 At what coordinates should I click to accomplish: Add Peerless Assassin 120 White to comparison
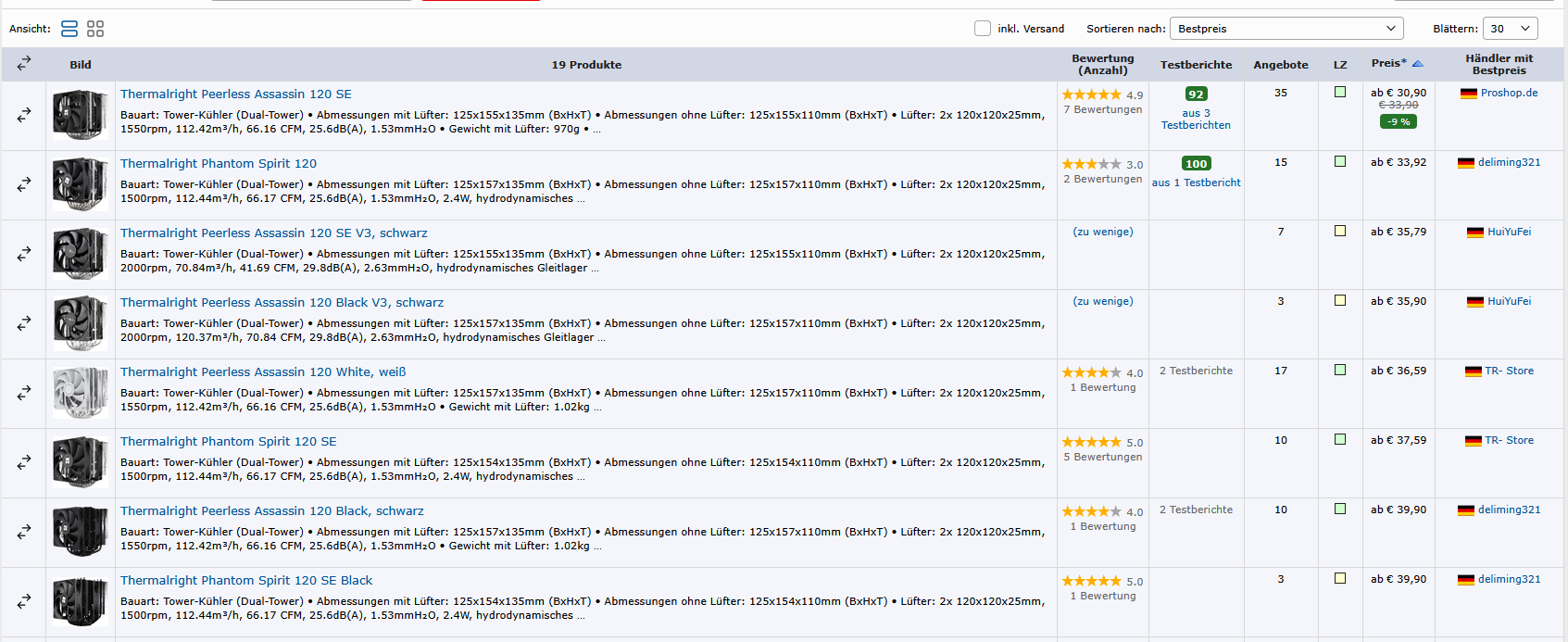(24, 393)
